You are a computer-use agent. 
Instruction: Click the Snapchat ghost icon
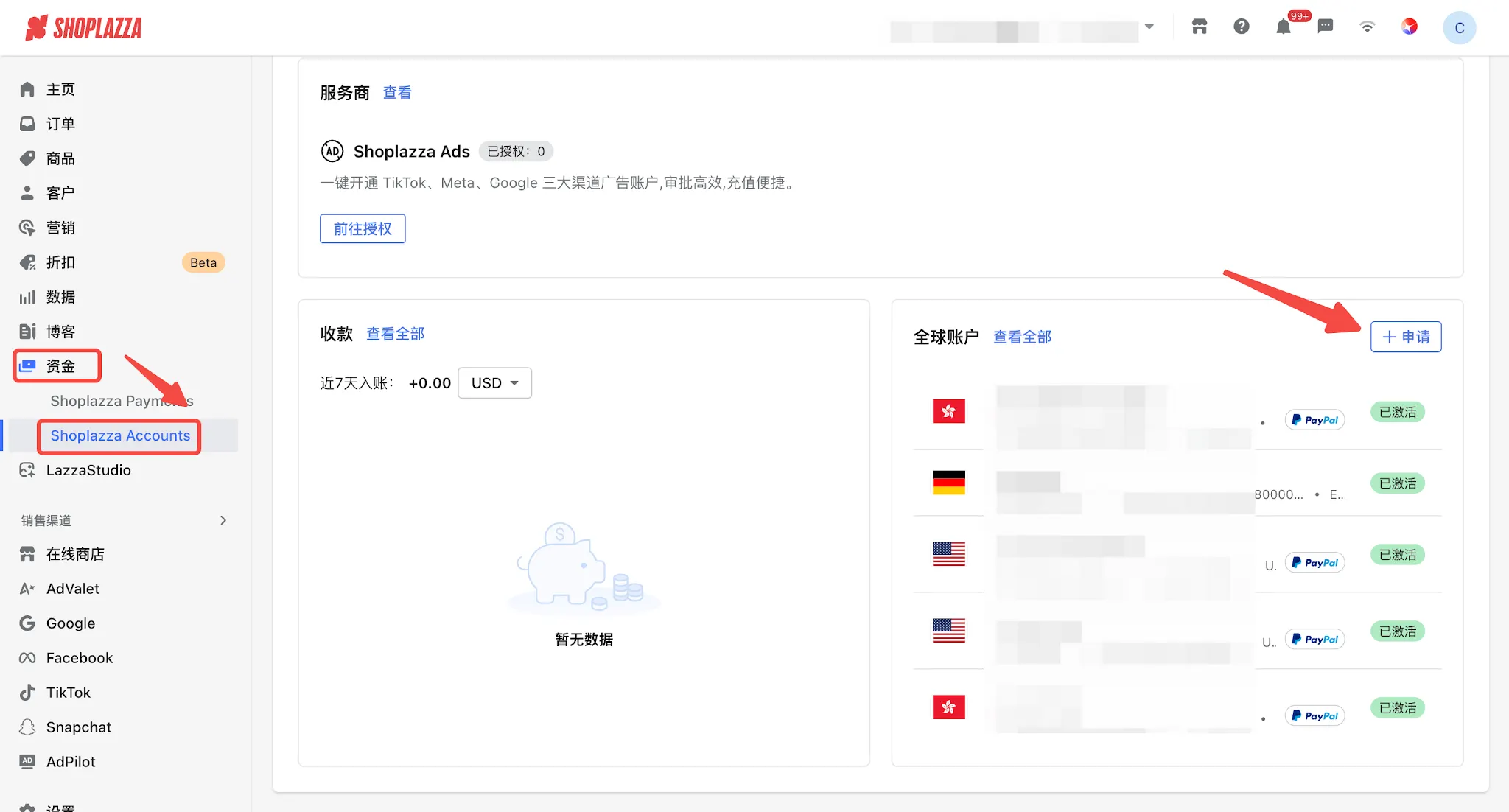pos(27,727)
